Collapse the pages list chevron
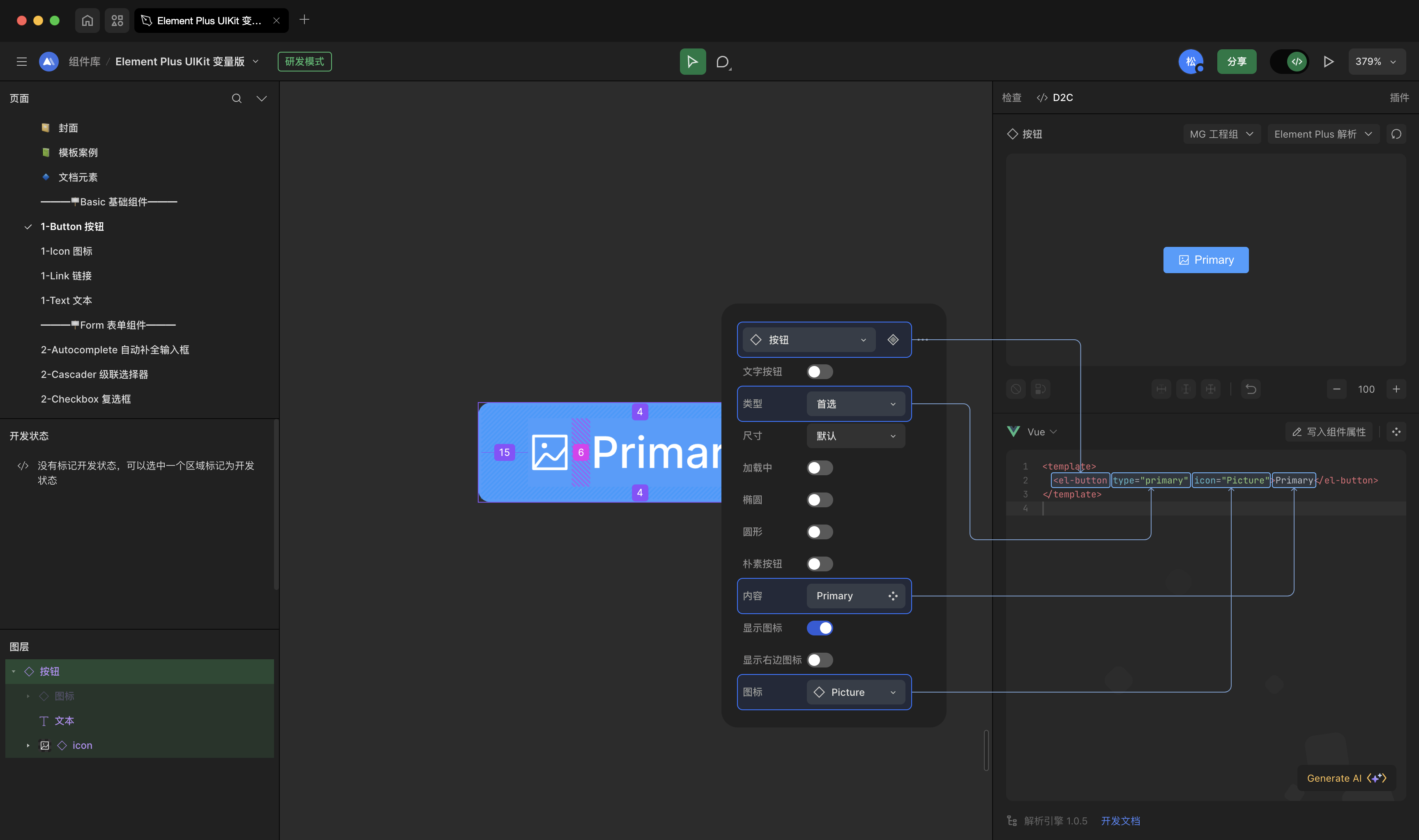 pos(262,99)
